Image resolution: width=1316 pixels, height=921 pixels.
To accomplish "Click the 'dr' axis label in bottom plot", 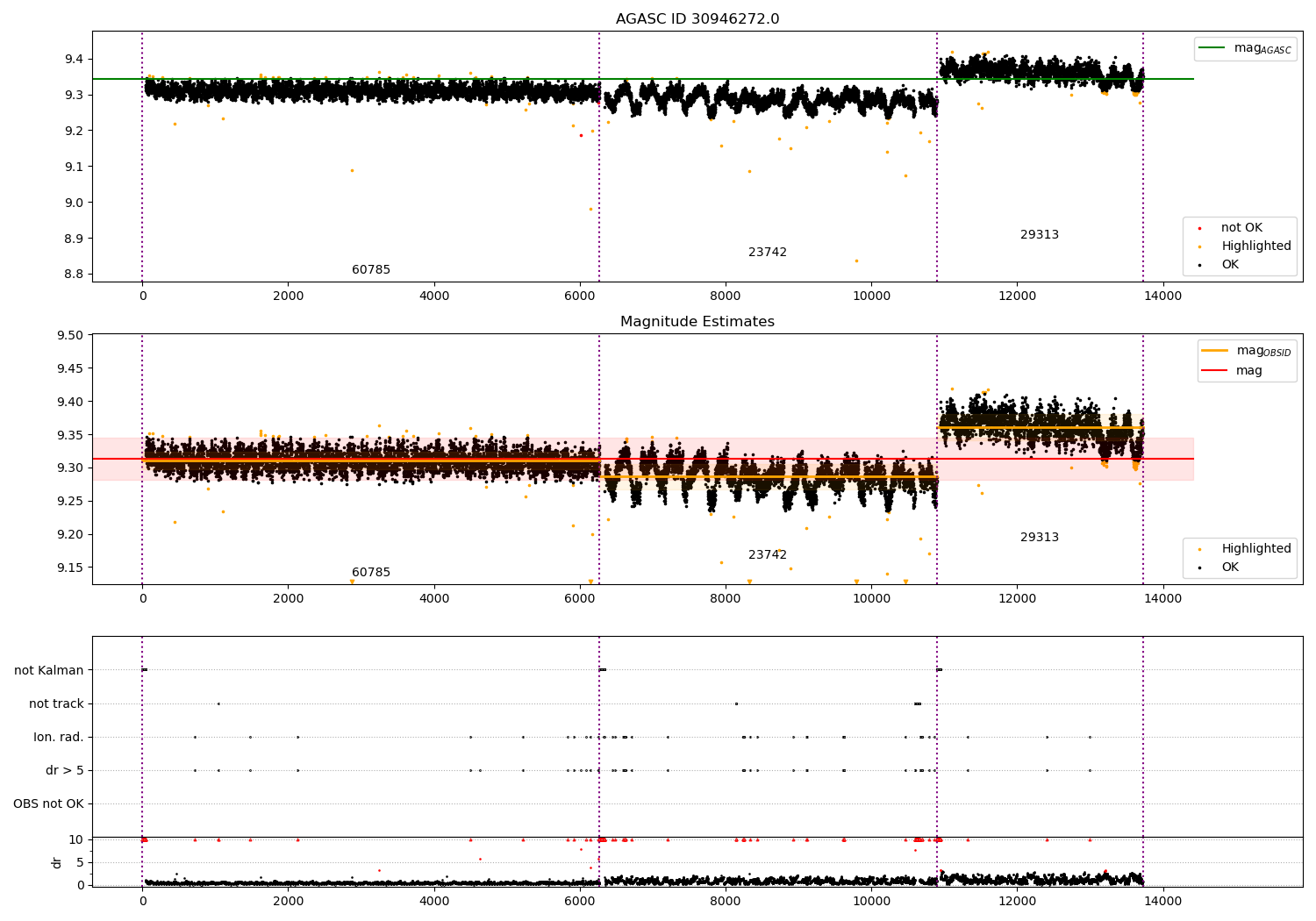I will (x=57, y=862).
